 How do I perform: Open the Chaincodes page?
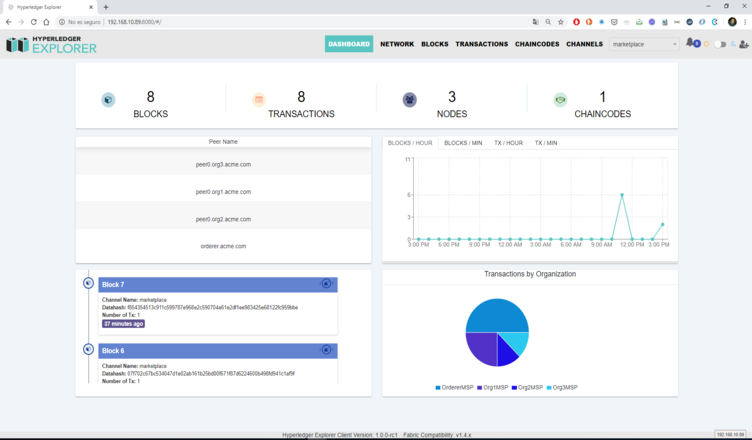[x=537, y=44]
